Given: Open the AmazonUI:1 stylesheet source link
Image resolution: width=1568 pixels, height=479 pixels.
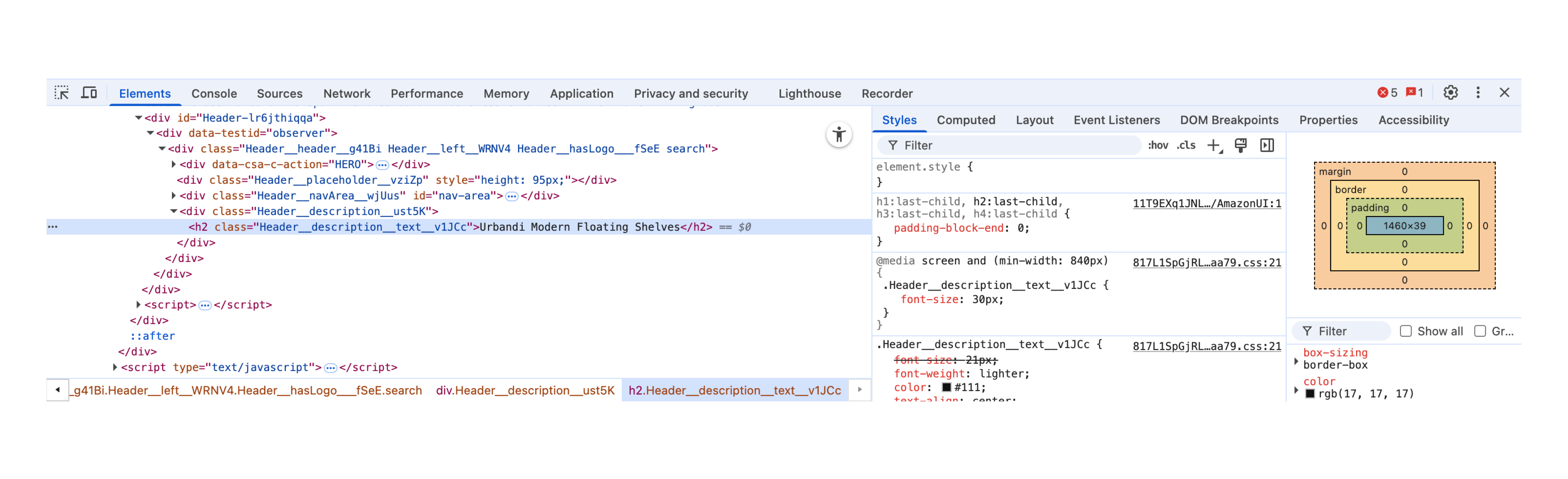Looking at the screenshot, I should tap(1207, 203).
